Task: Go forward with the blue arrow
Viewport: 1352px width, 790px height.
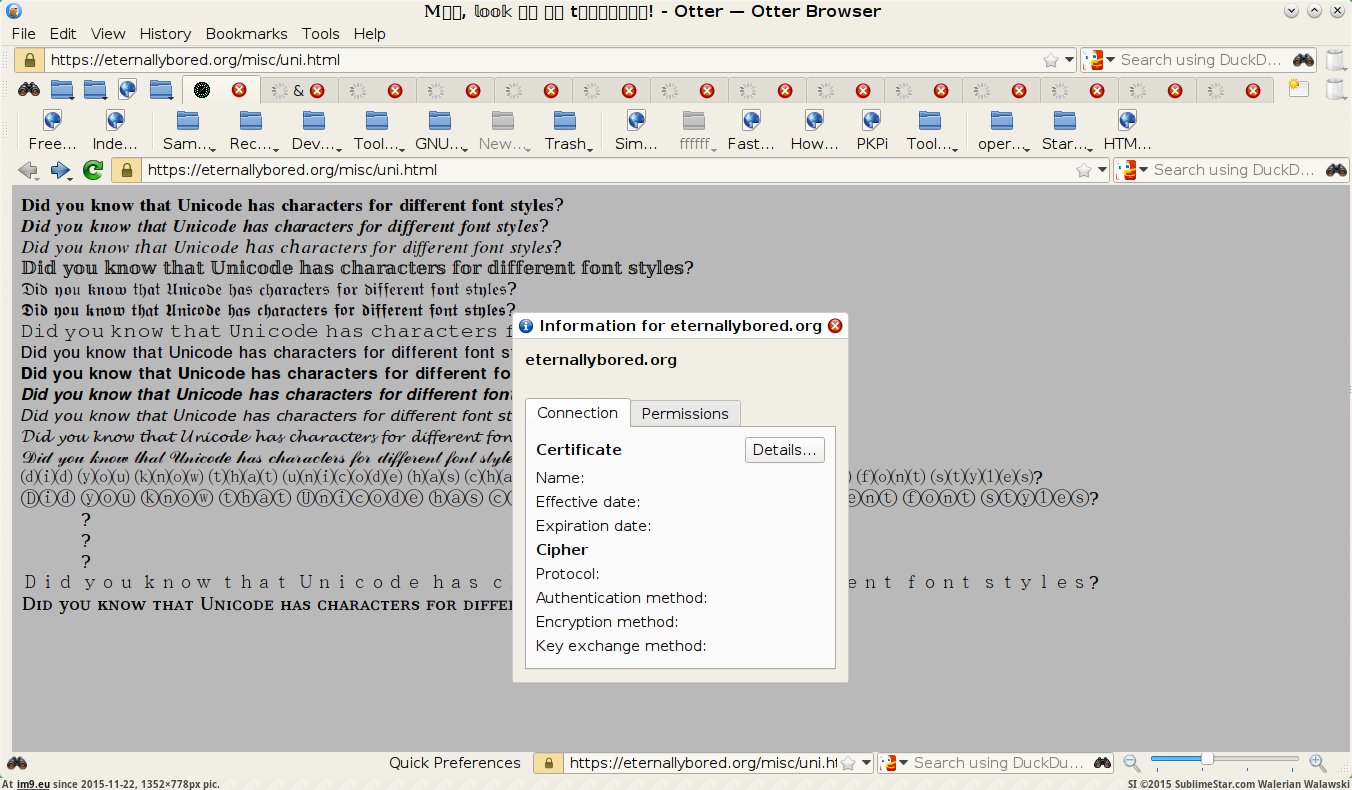Action: click(61, 170)
